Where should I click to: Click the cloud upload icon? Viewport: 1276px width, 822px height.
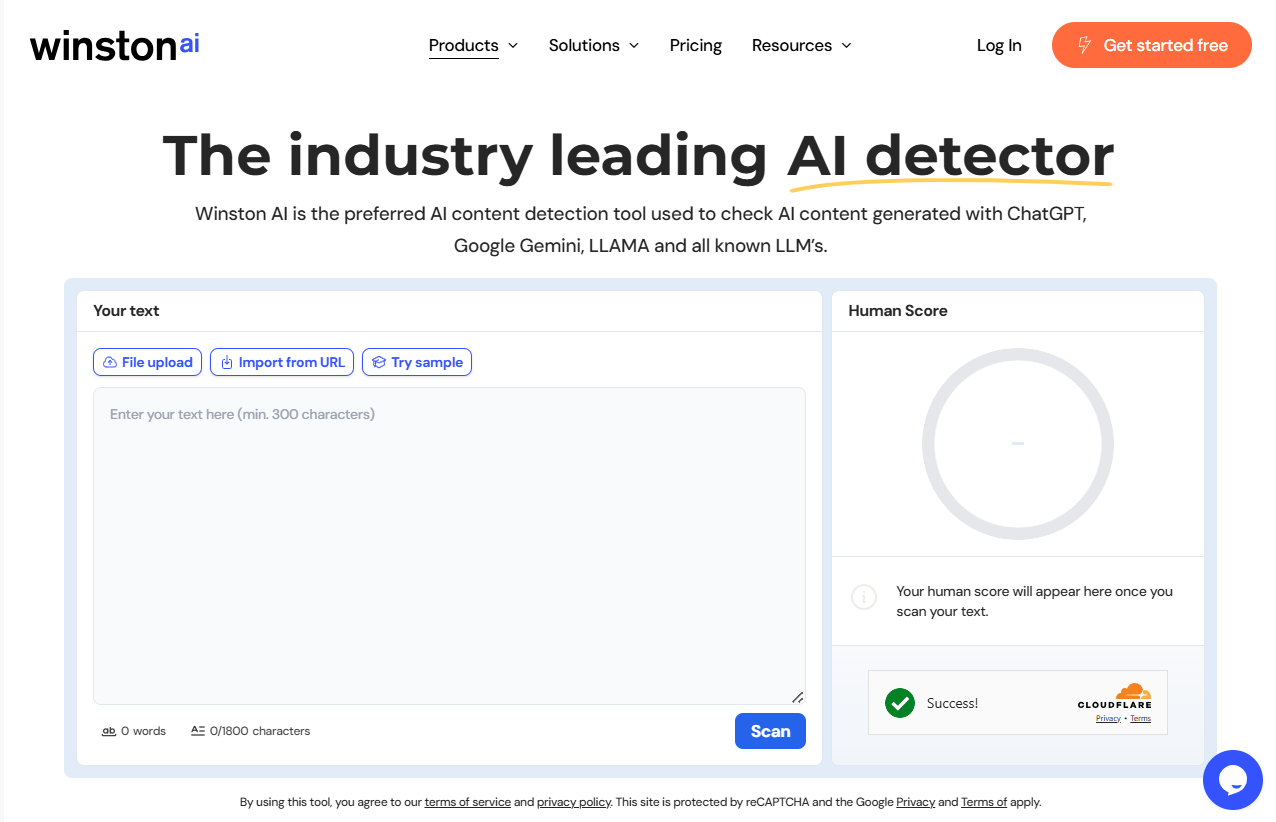point(110,362)
